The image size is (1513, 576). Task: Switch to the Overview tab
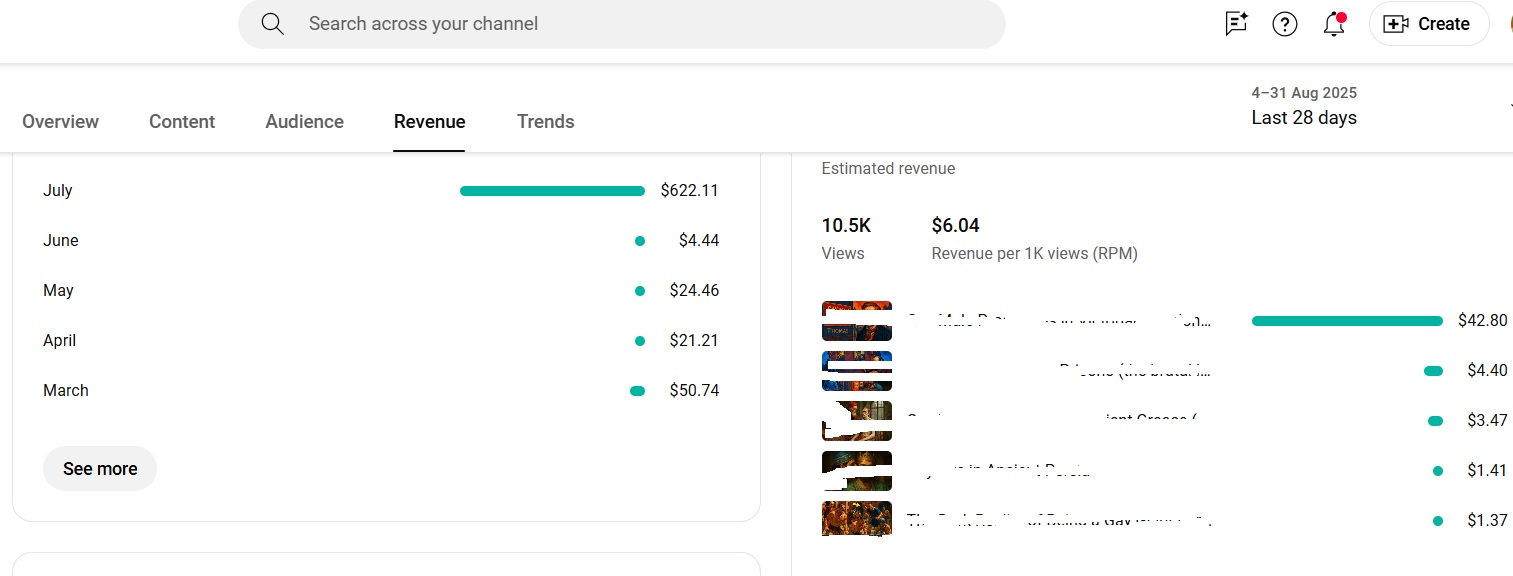(x=60, y=122)
